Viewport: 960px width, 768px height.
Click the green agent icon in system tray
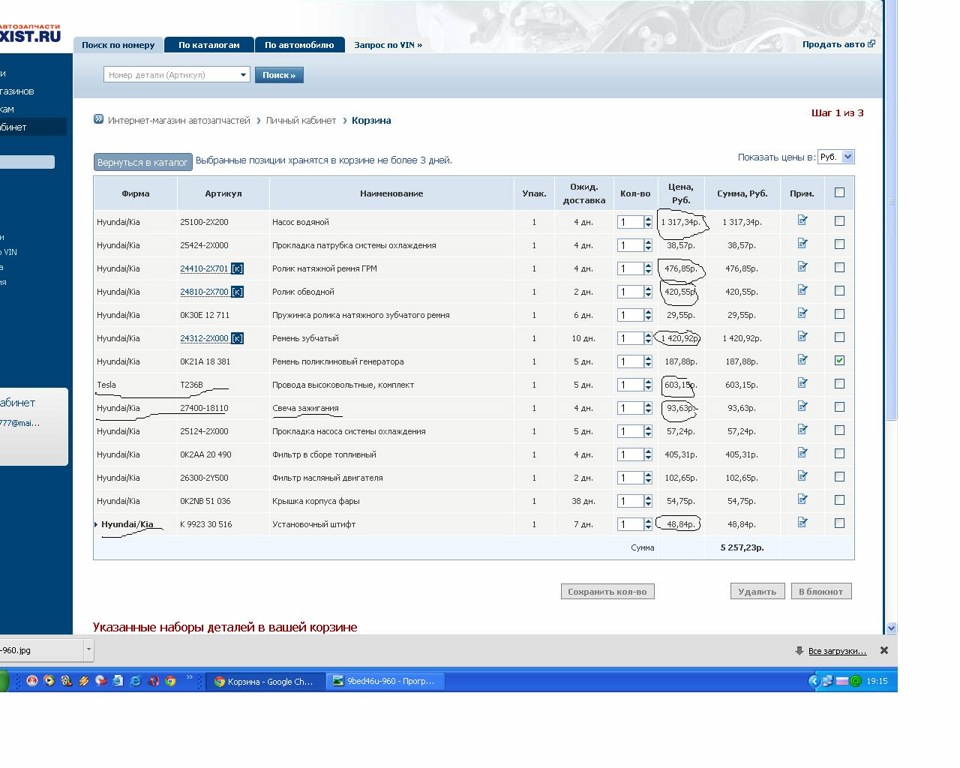pyautogui.click(x=856, y=681)
